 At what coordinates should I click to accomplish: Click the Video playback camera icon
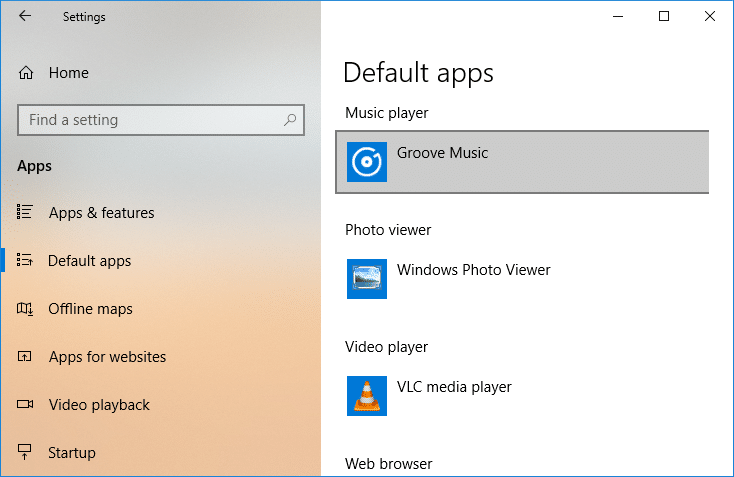pyautogui.click(x=25, y=405)
